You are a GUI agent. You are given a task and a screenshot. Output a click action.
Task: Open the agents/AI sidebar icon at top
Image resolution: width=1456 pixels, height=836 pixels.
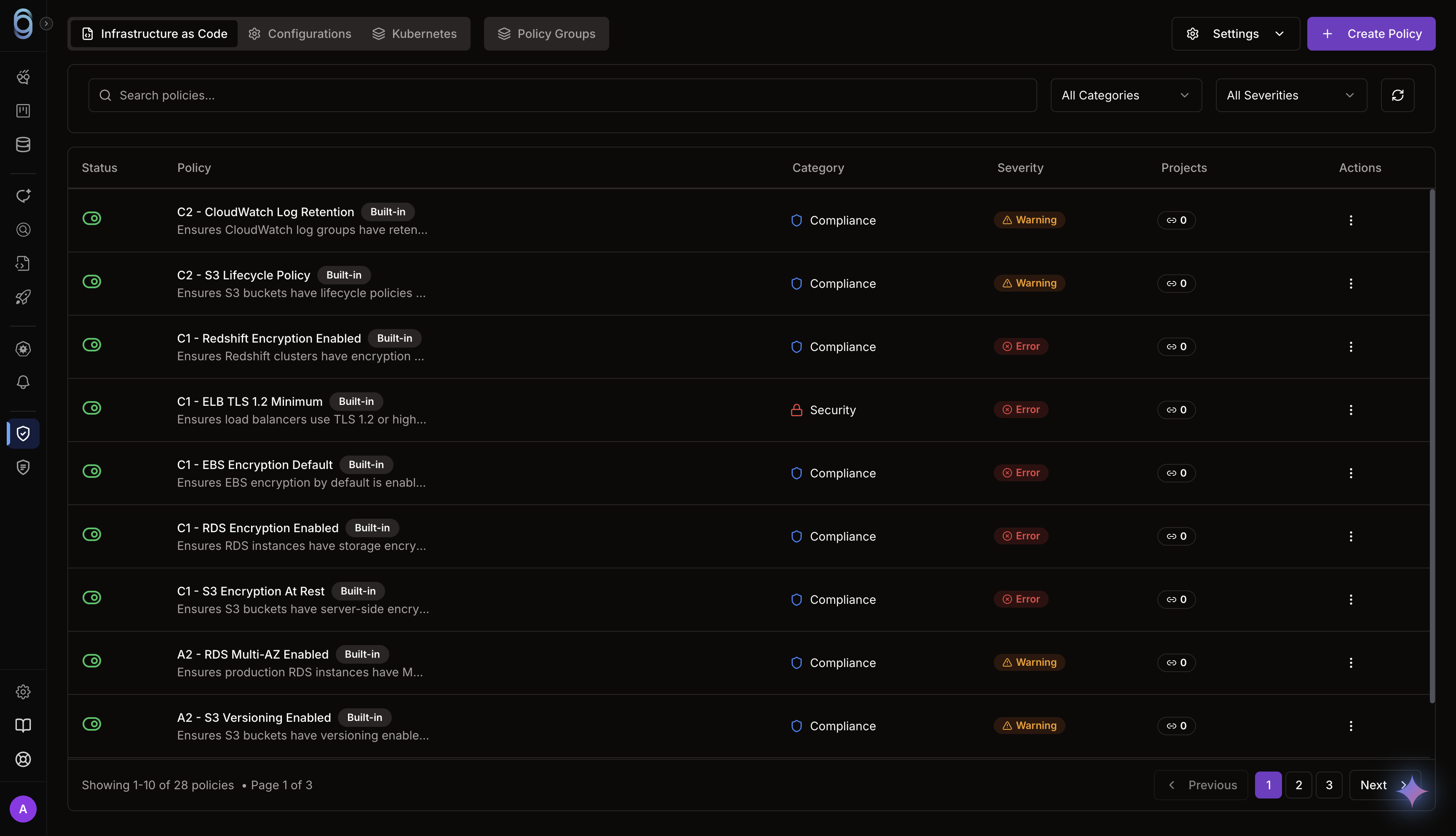[x=23, y=77]
